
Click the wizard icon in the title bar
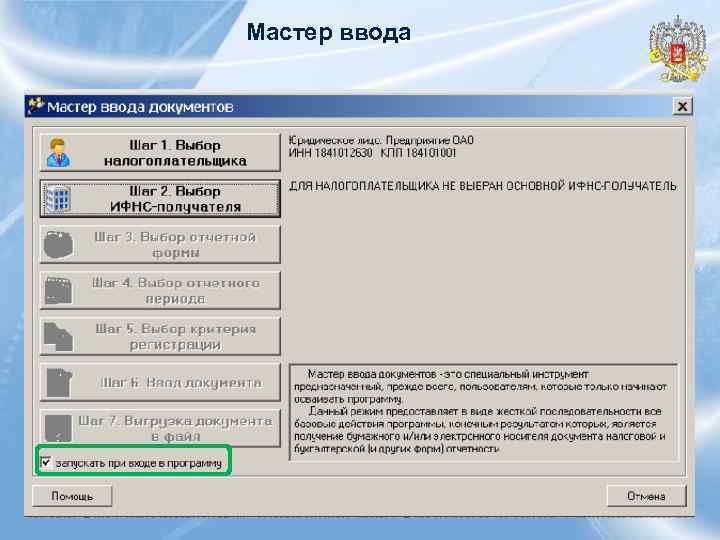35,106
